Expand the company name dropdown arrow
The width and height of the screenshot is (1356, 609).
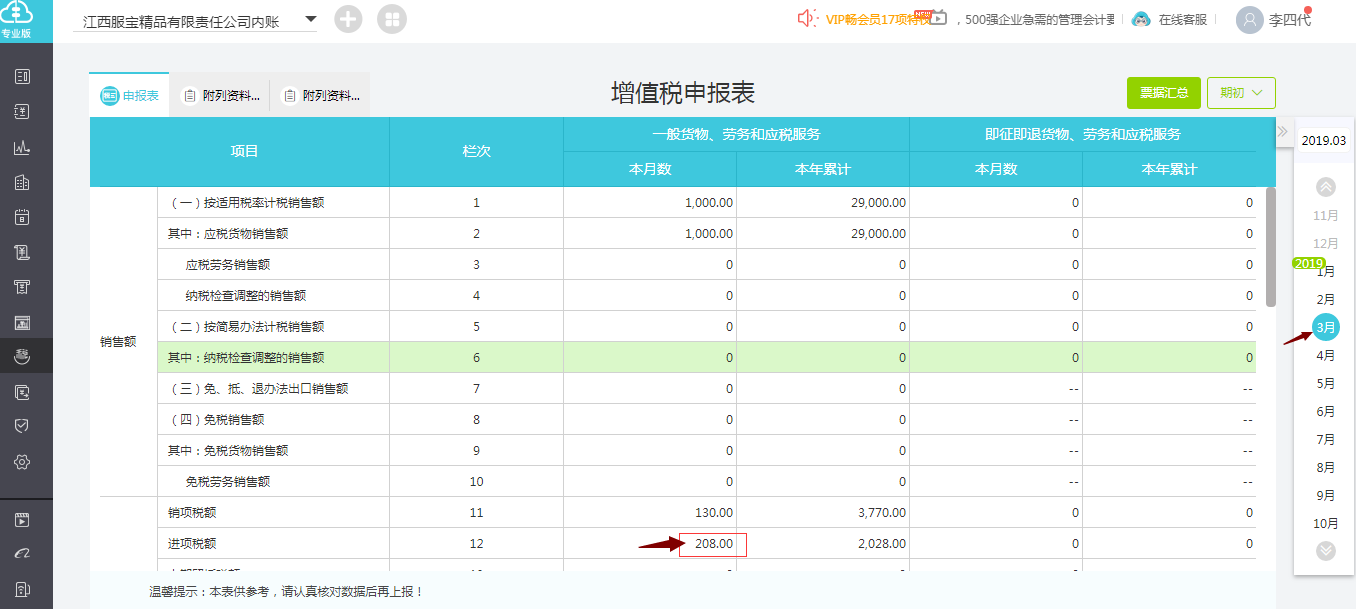[310, 19]
